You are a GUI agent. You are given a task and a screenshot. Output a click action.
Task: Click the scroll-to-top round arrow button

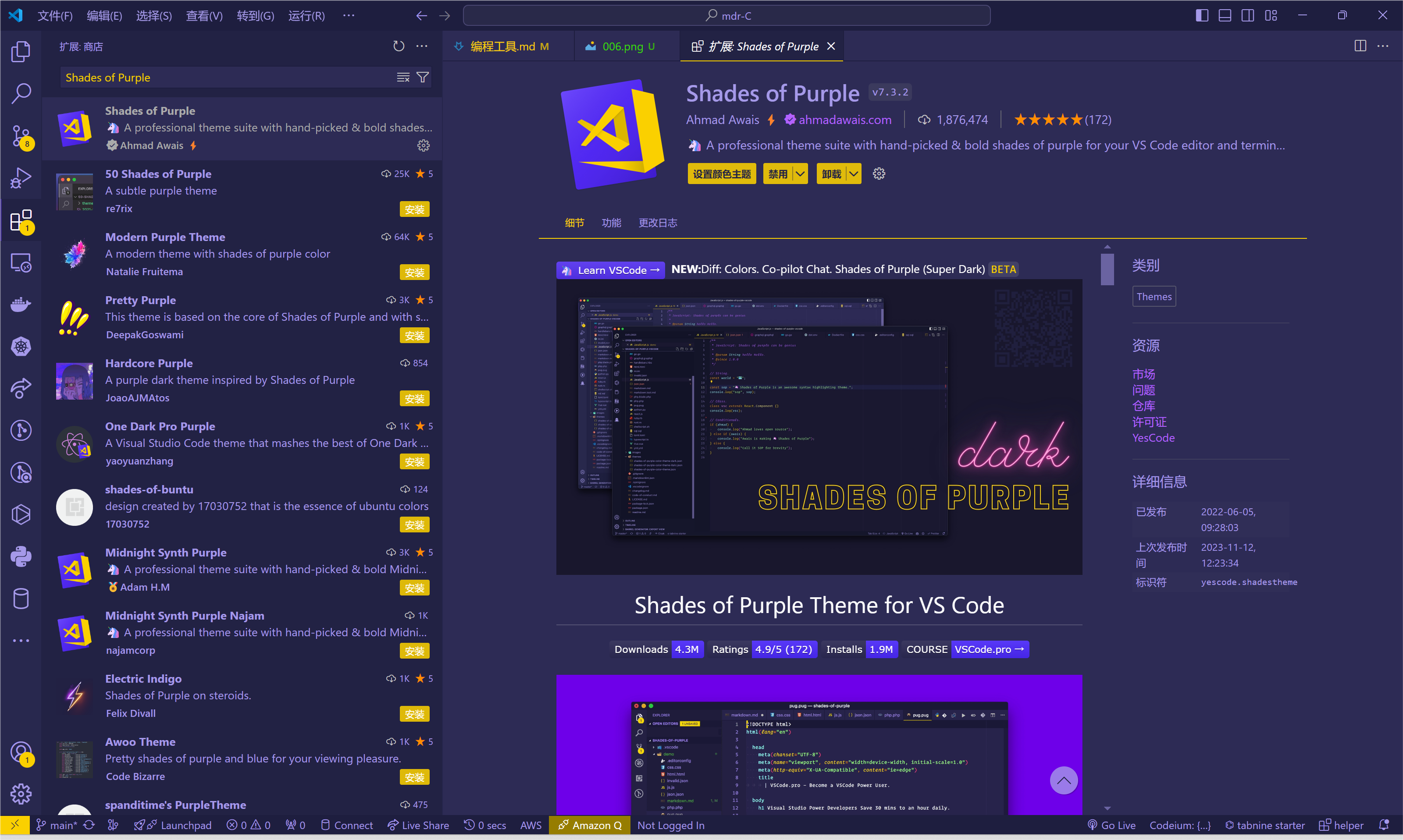click(1063, 780)
